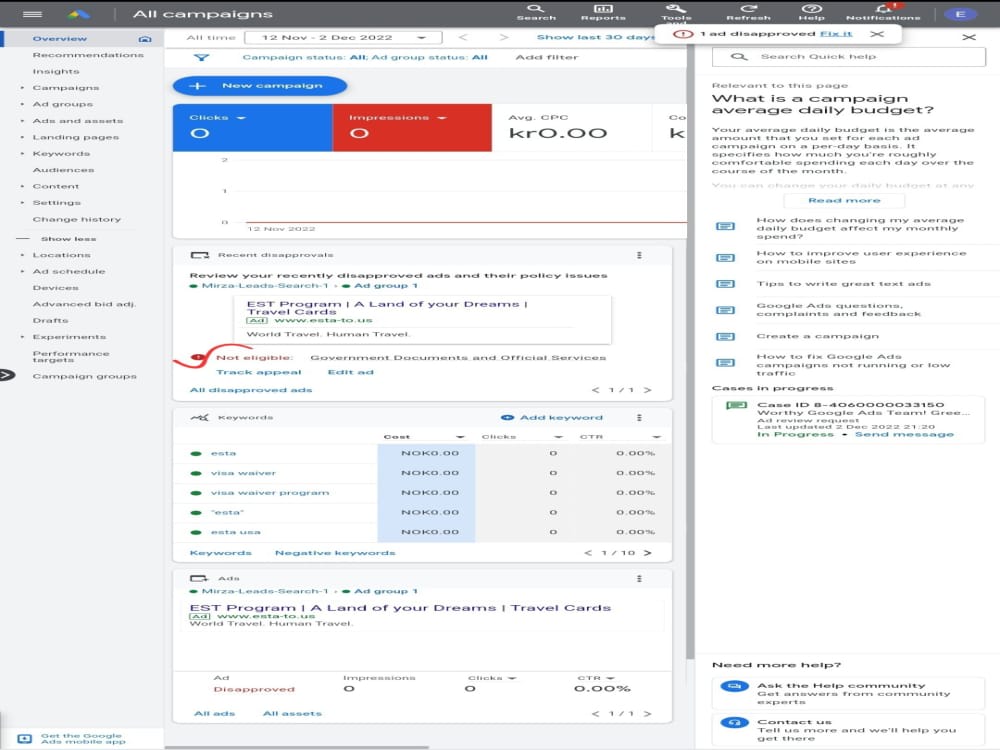The height and width of the screenshot is (750, 1000).
Task: Open Contact us support option
Action: pyautogui.click(x=848, y=730)
